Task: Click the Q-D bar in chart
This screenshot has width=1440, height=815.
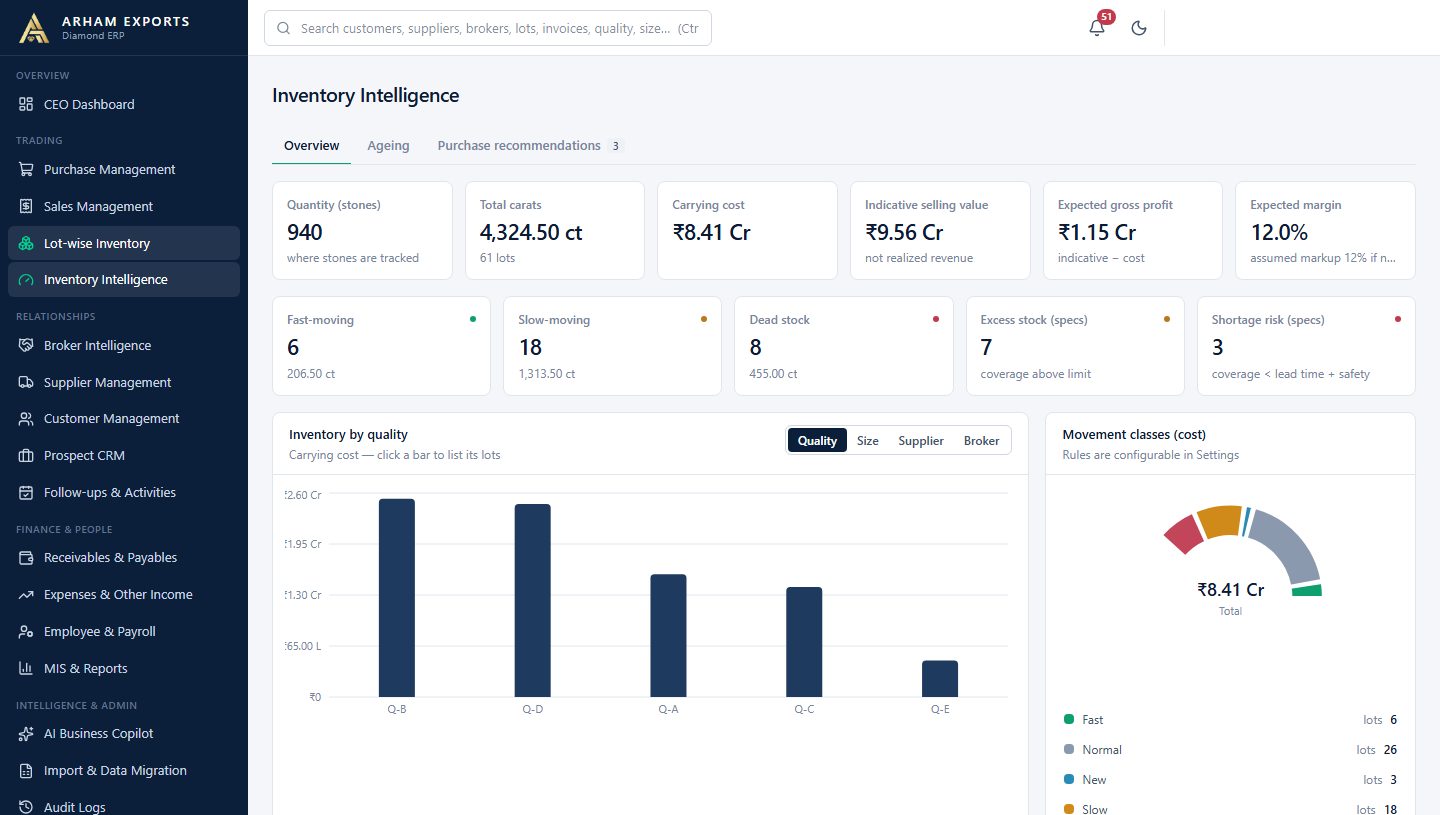Action: (533, 600)
